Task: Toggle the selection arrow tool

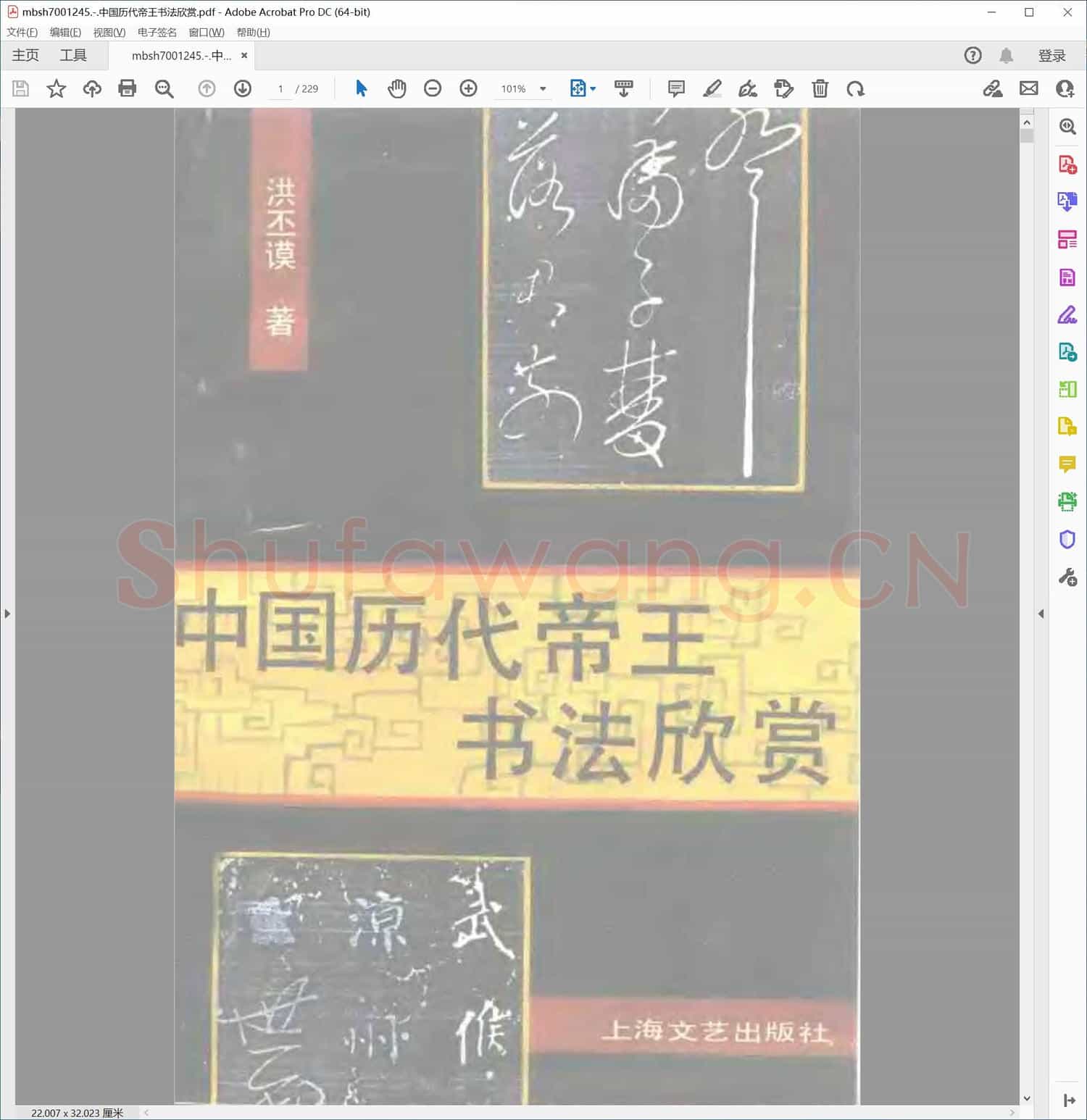Action: pyautogui.click(x=360, y=88)
